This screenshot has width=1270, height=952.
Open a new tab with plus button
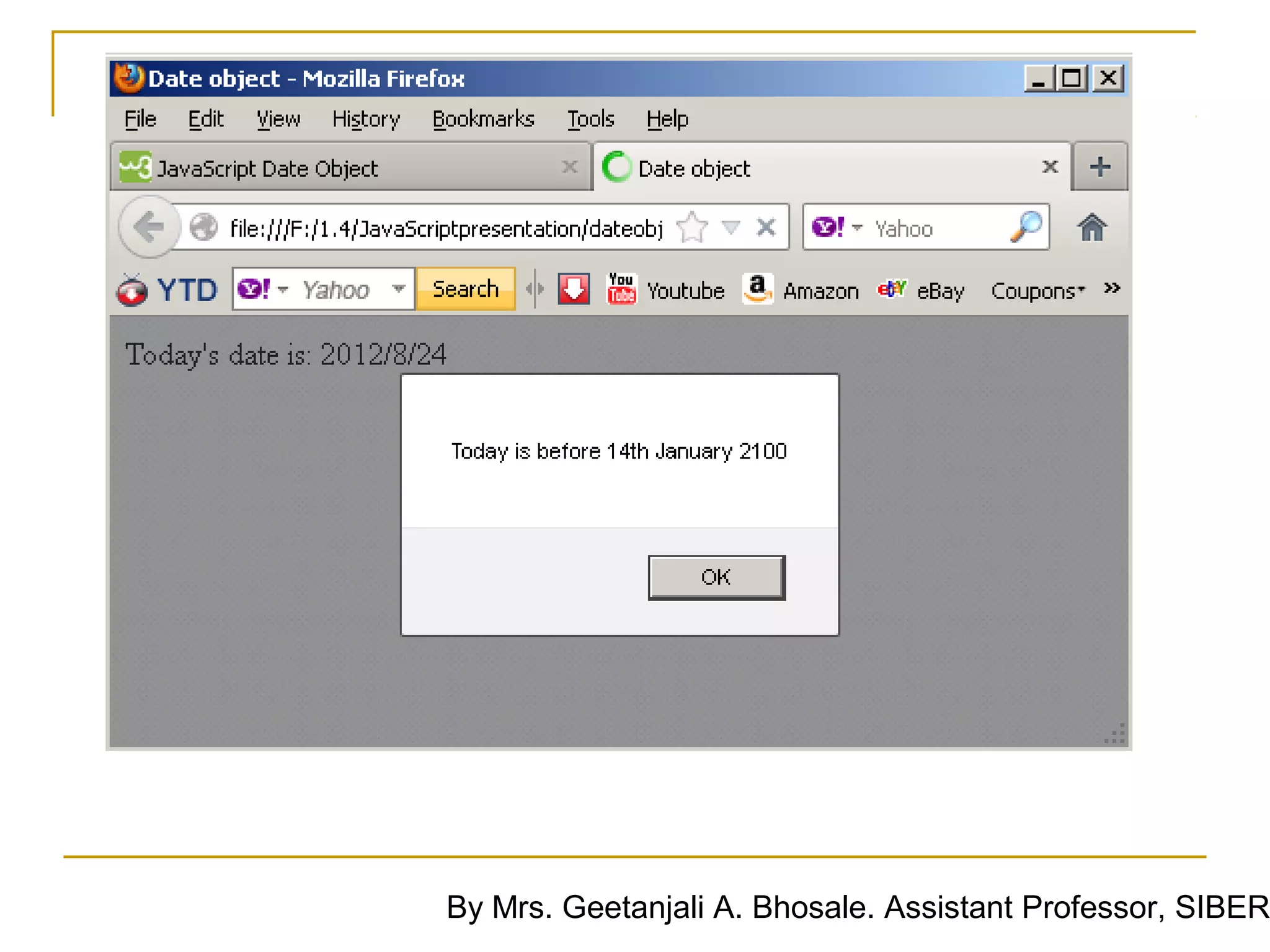(x=1099, y=167)
